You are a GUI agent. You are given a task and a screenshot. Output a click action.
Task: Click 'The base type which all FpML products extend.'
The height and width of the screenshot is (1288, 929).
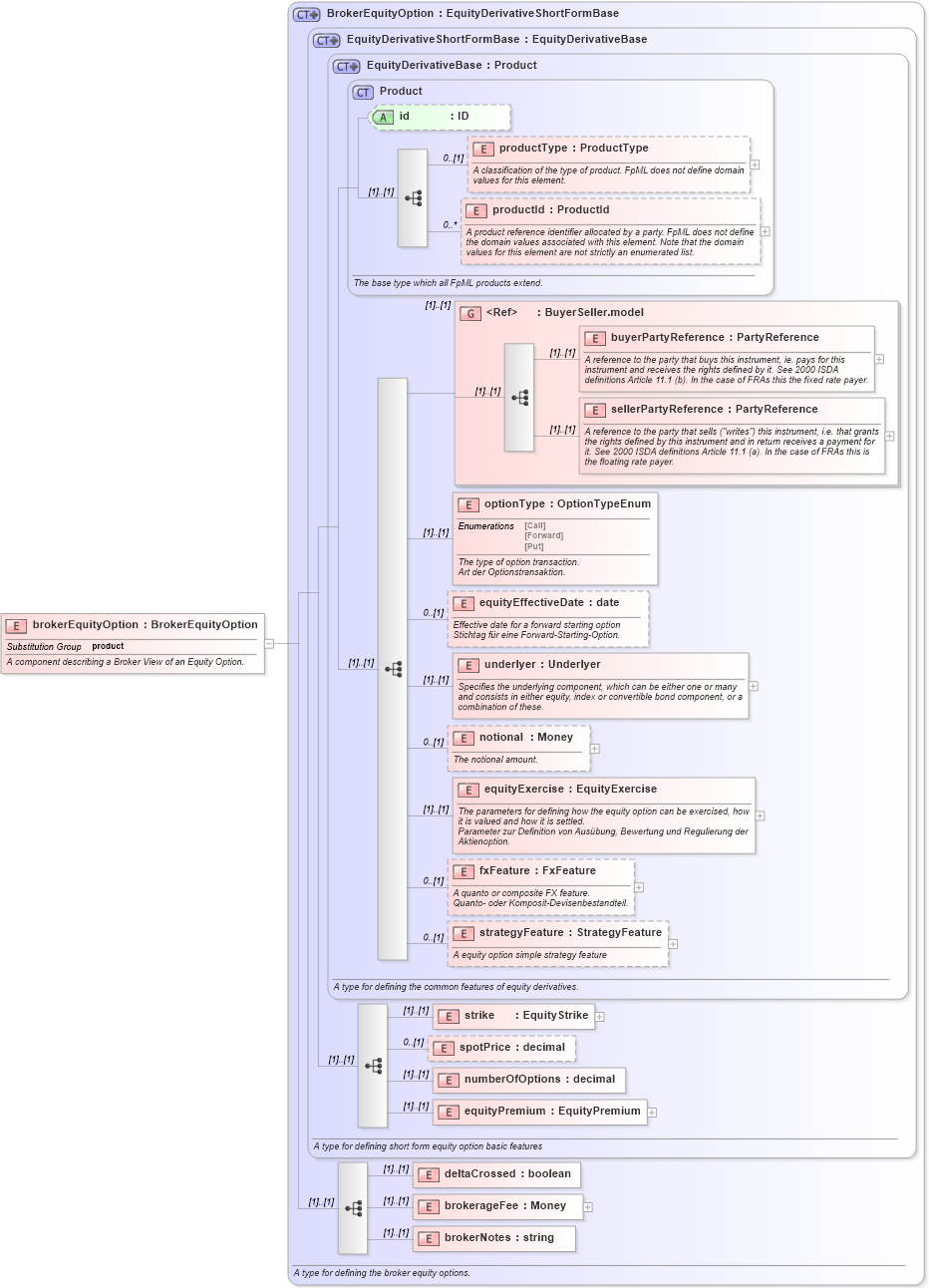449,283
